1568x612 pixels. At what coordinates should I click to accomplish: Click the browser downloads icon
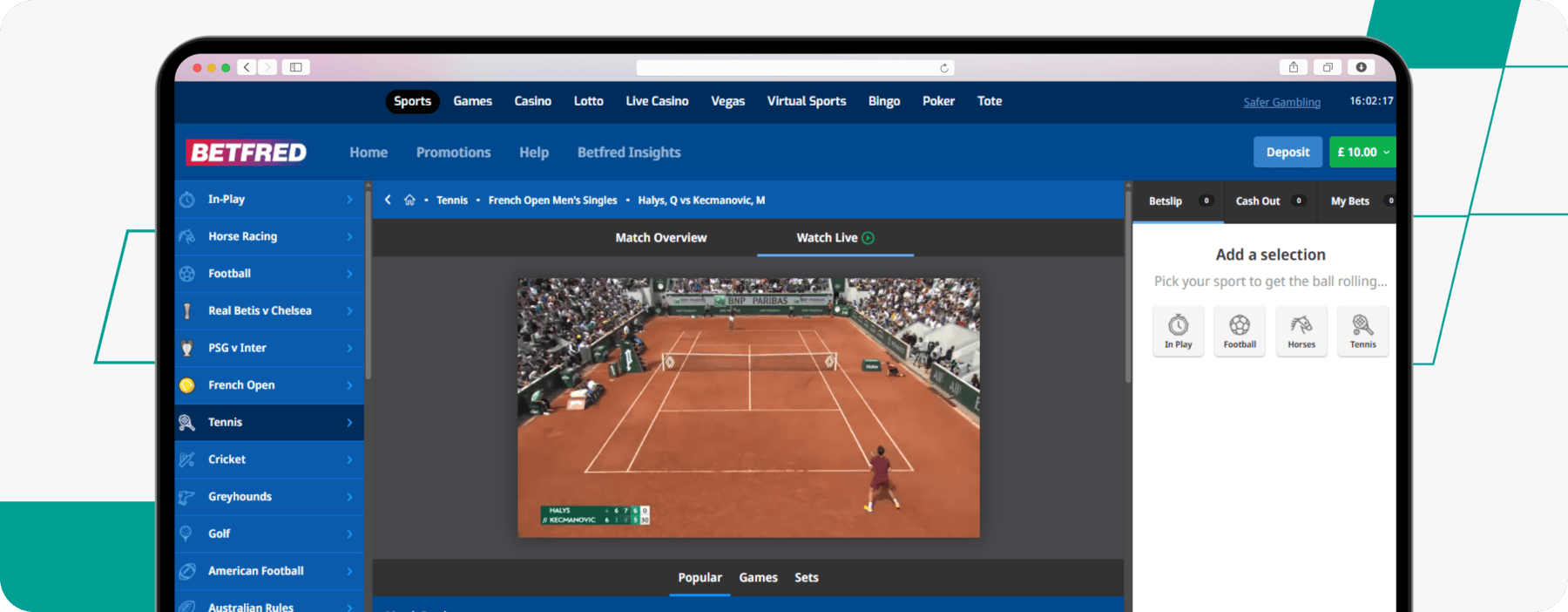(1362, 67)
